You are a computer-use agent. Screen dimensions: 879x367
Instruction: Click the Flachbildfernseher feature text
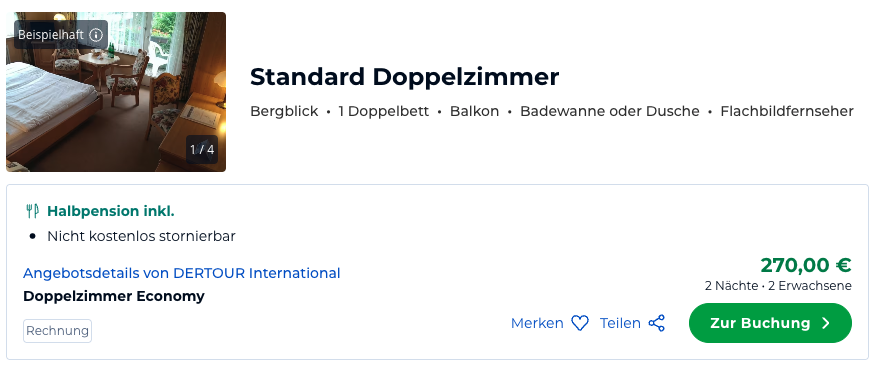click(787, 112)
